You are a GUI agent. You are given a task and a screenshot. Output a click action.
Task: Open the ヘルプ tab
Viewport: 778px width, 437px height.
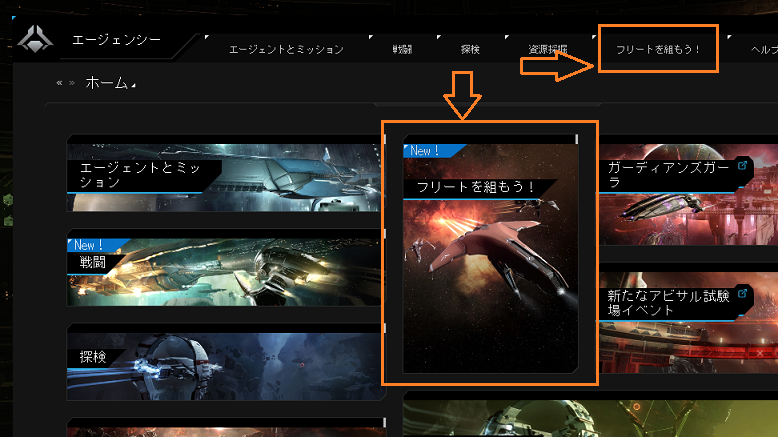tap(764, 49)
